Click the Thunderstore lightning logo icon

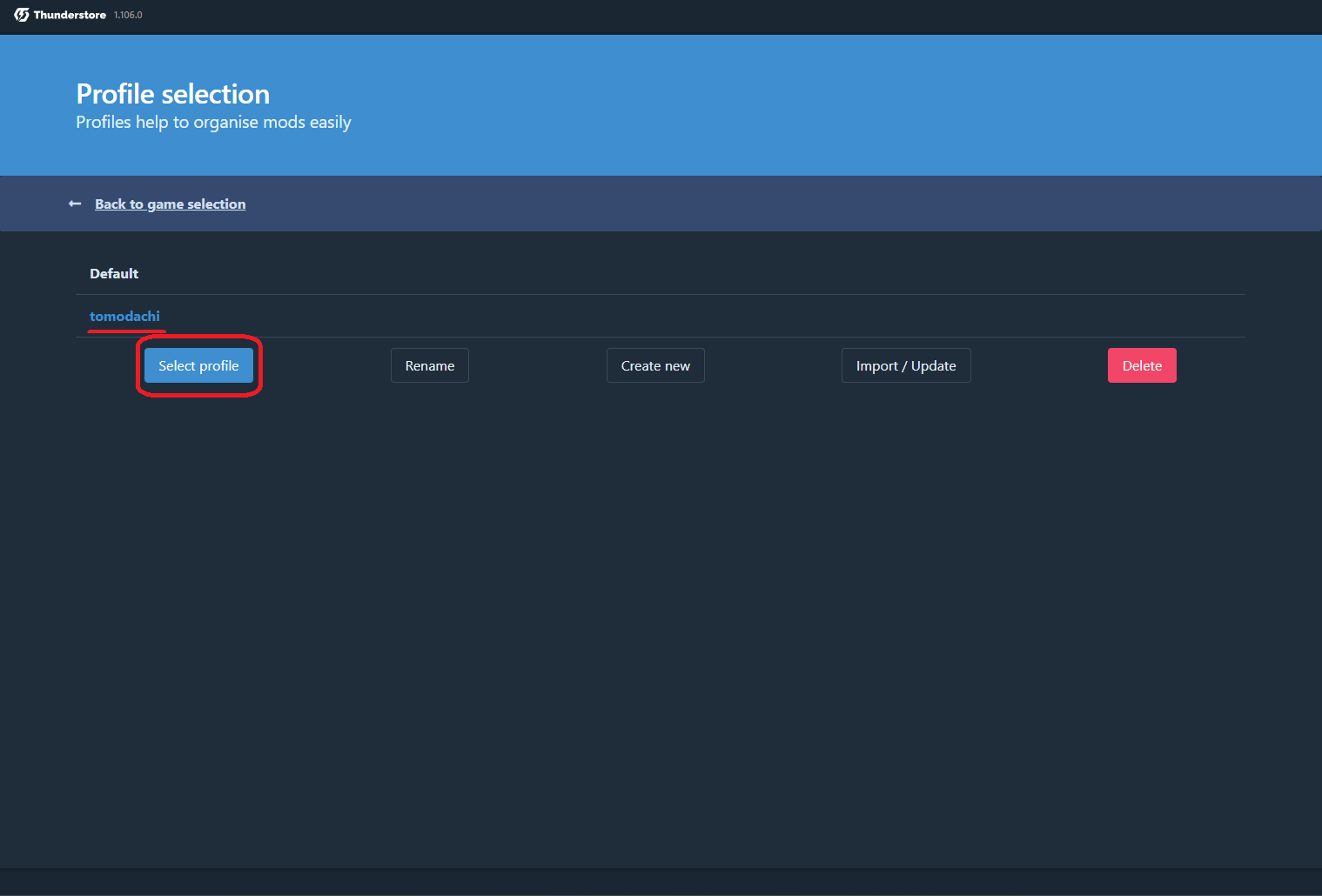(22, 15)
